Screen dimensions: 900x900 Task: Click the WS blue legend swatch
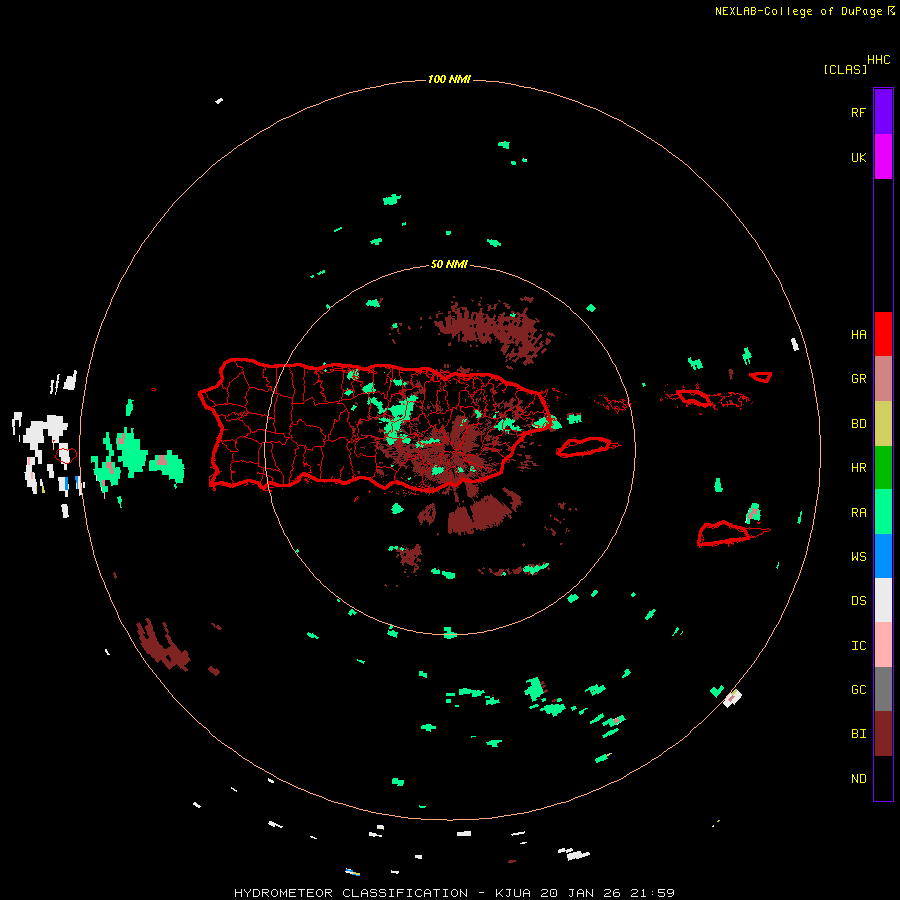pyautogui.click(x=883, y=556)
